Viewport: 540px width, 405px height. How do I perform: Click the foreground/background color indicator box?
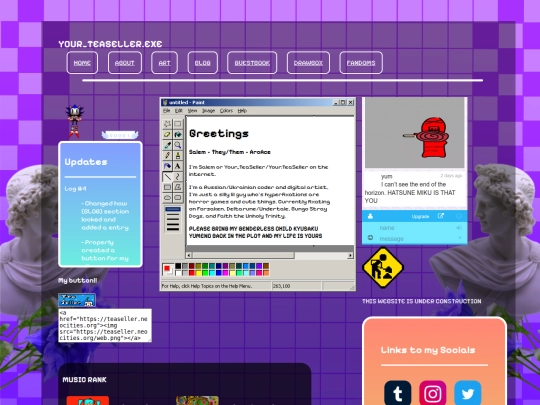click(x=168, y=269)
